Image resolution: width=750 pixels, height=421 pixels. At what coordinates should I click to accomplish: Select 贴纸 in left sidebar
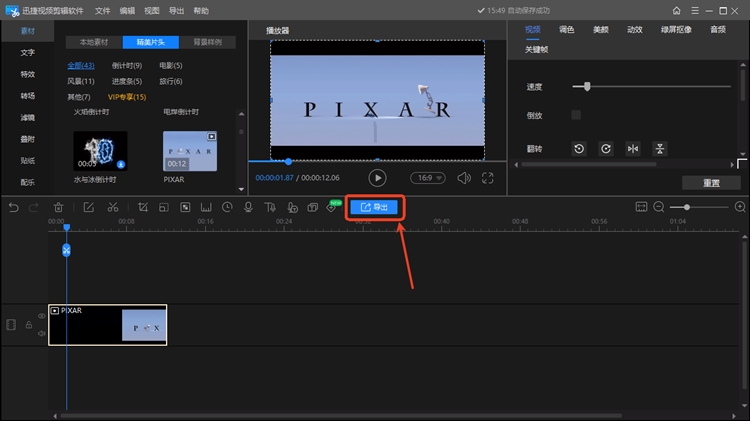point(28,160)
